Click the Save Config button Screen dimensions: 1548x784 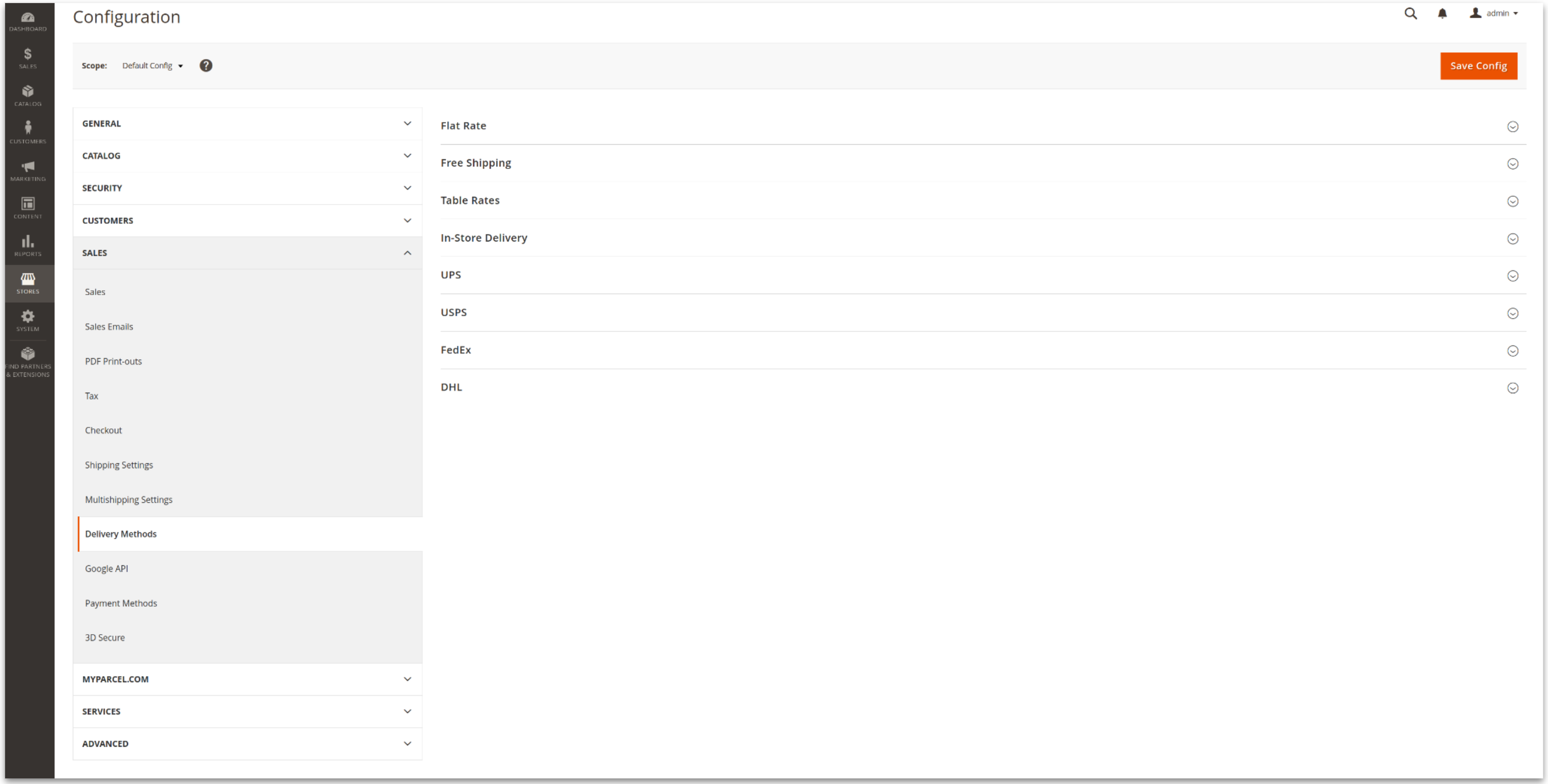[1478, 66]
